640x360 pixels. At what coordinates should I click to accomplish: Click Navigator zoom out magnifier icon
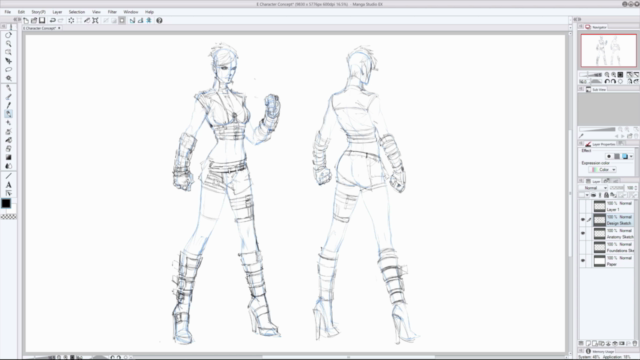coord(607,75)
